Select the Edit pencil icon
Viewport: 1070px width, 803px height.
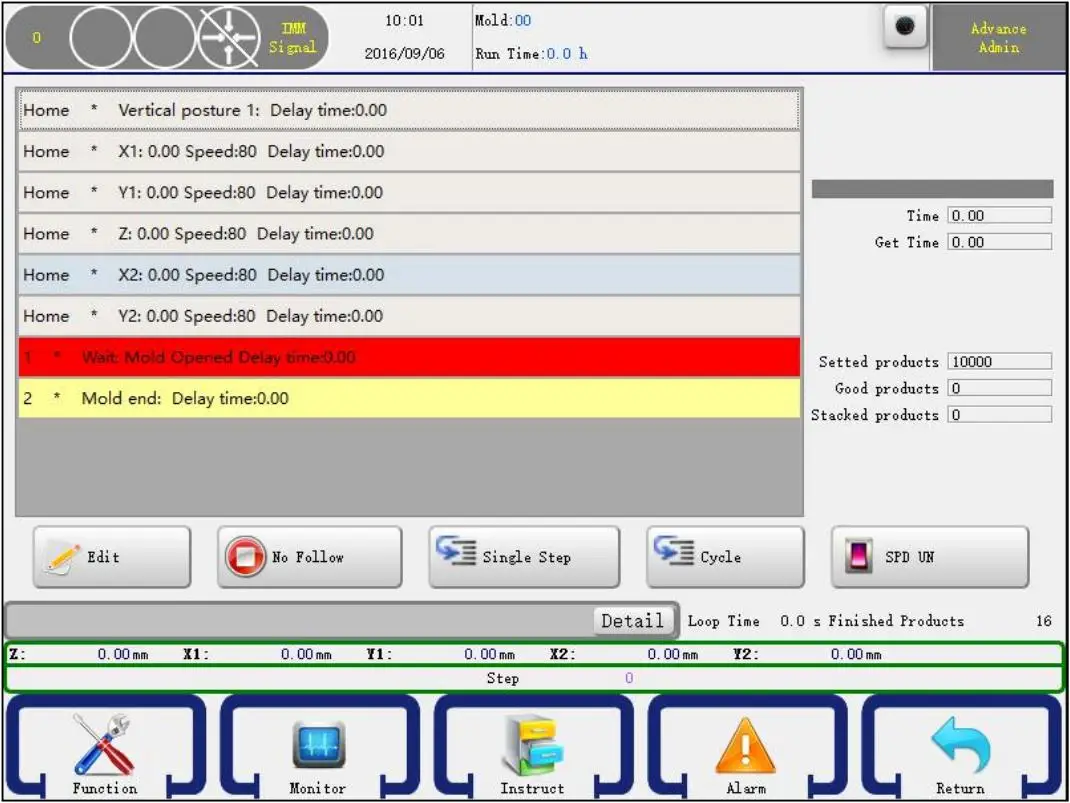60,556
